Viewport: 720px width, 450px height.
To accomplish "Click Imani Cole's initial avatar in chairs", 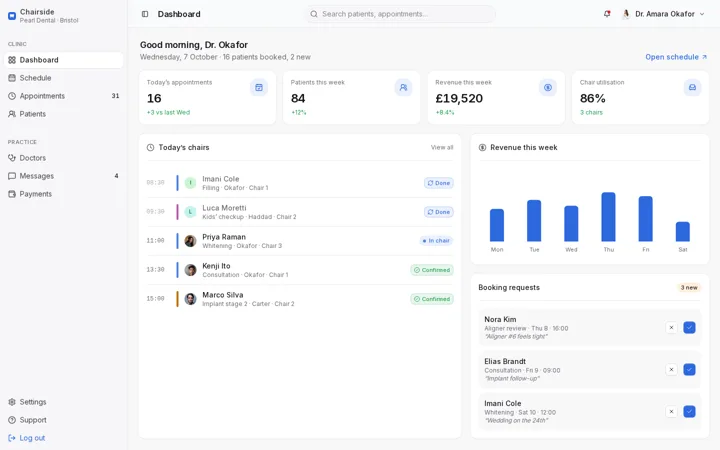I will [x=190, y=183].
